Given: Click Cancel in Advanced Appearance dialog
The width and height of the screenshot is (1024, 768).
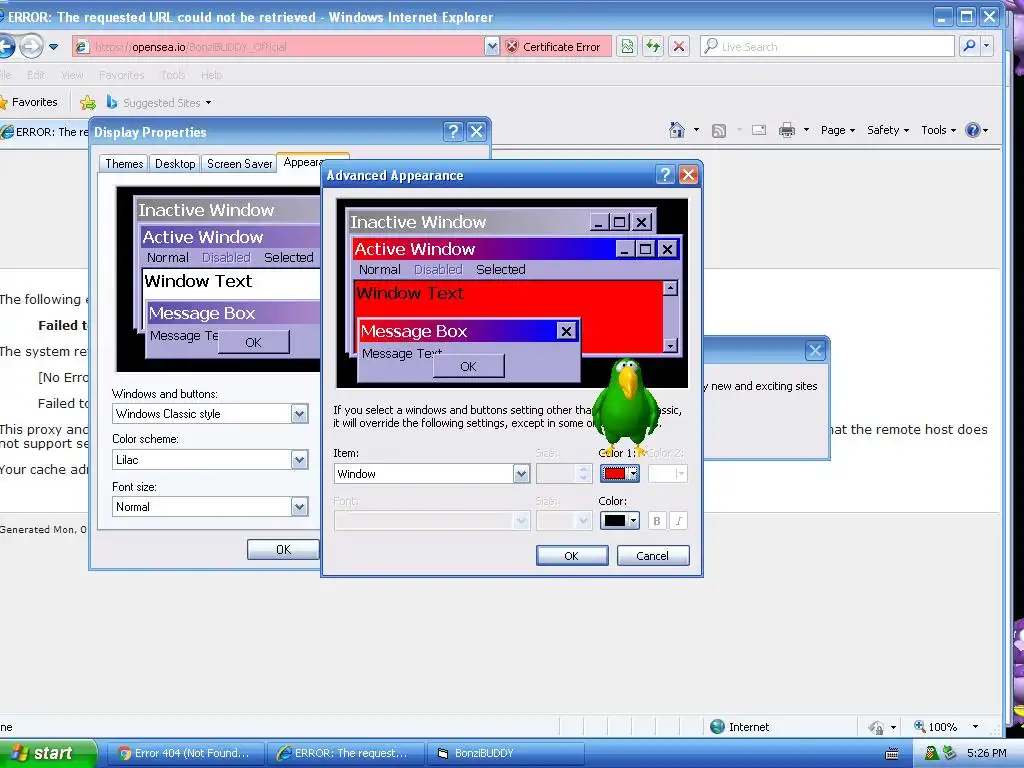Looking at the screenshot, I should point(652,556).
